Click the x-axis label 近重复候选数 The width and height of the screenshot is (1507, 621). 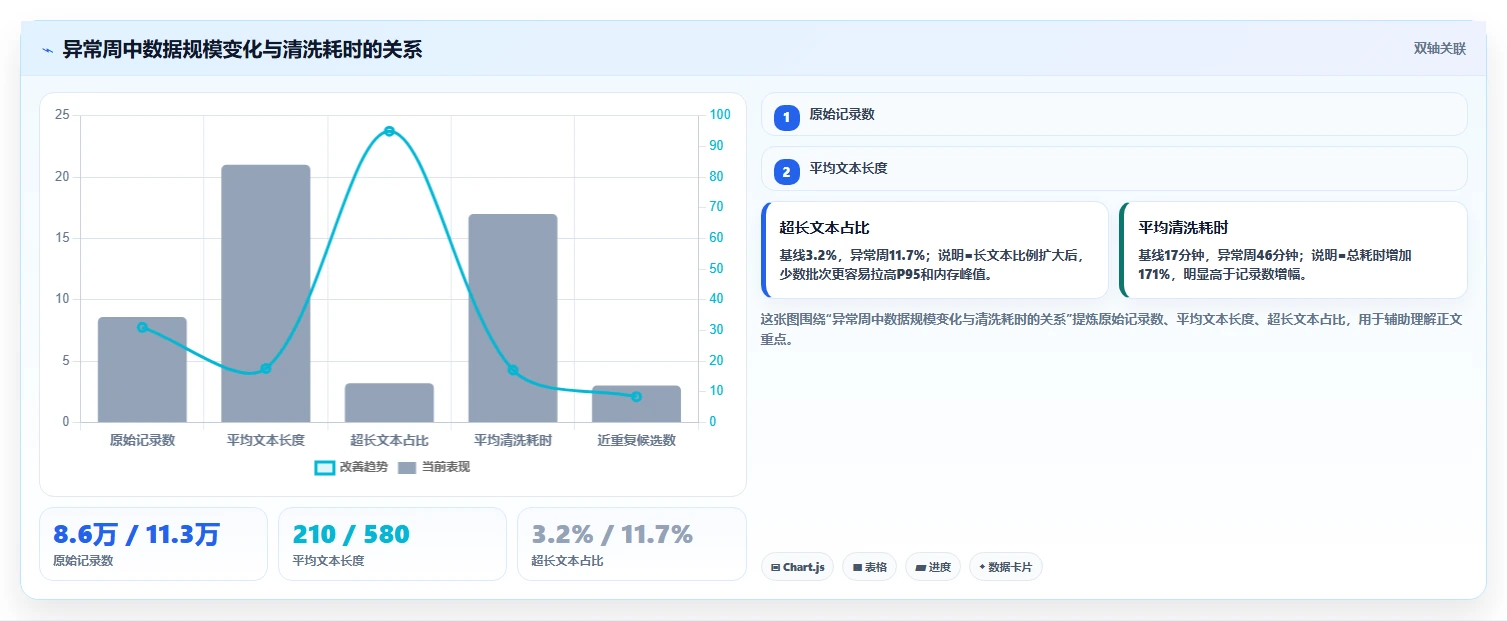tap(636, 440)
